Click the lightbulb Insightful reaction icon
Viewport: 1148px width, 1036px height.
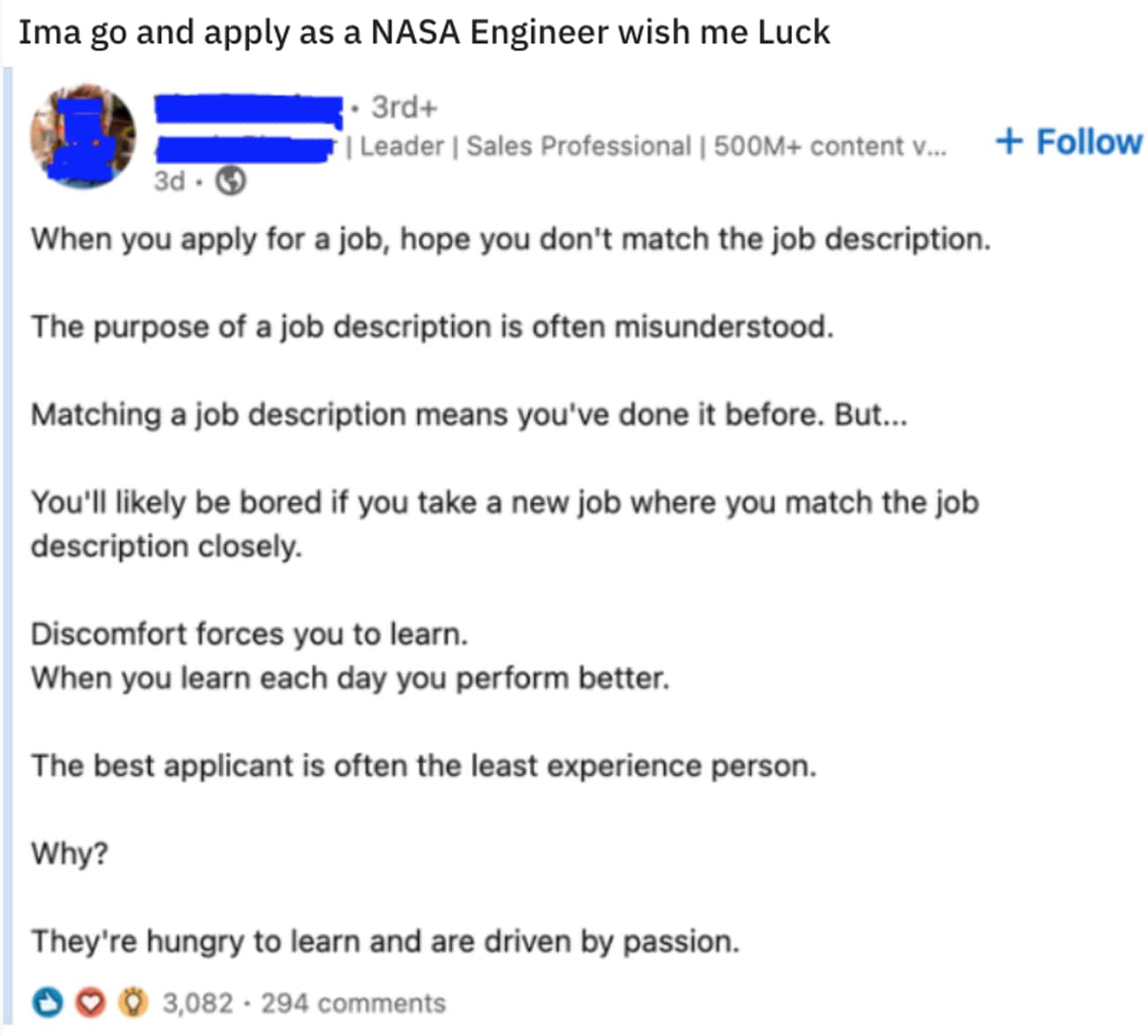point(132,1002)
